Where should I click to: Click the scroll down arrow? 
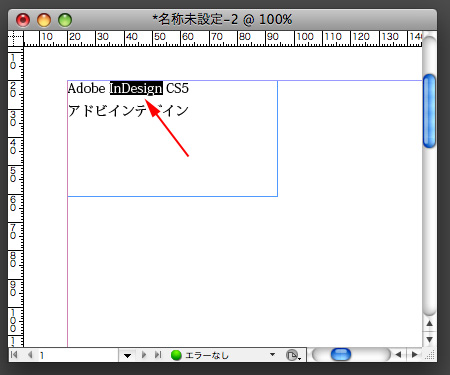pyautogui.click(x=429, y=340)
